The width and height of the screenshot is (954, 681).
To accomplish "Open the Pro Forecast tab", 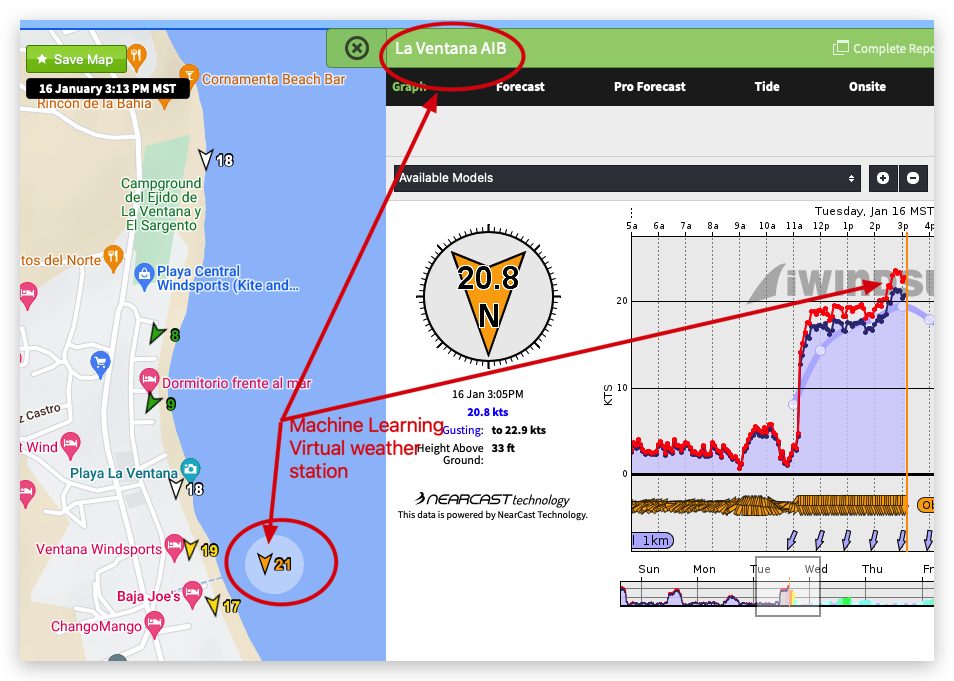I will 649,86.
